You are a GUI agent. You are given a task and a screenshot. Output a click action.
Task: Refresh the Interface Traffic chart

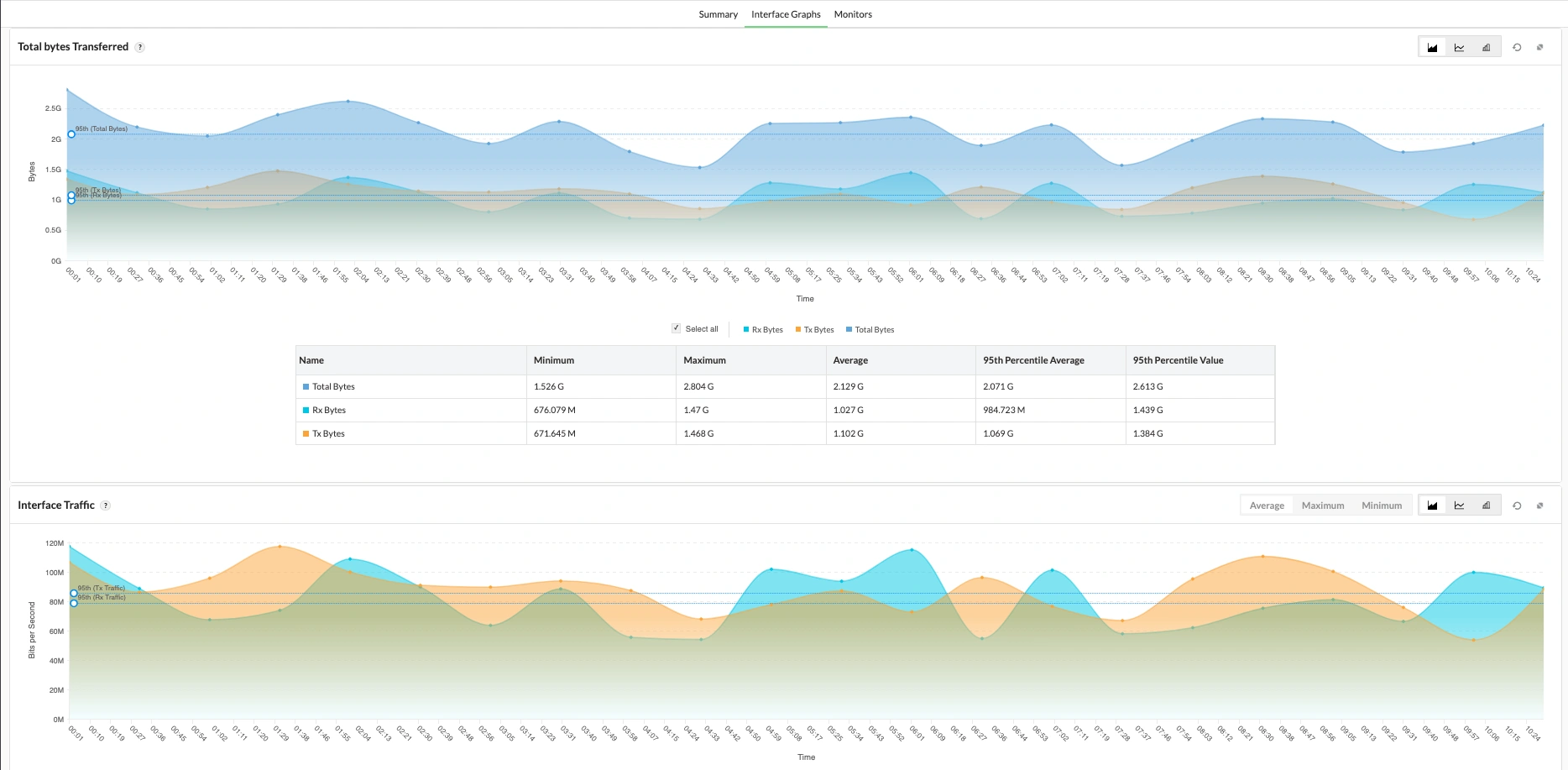(1517, 505)
